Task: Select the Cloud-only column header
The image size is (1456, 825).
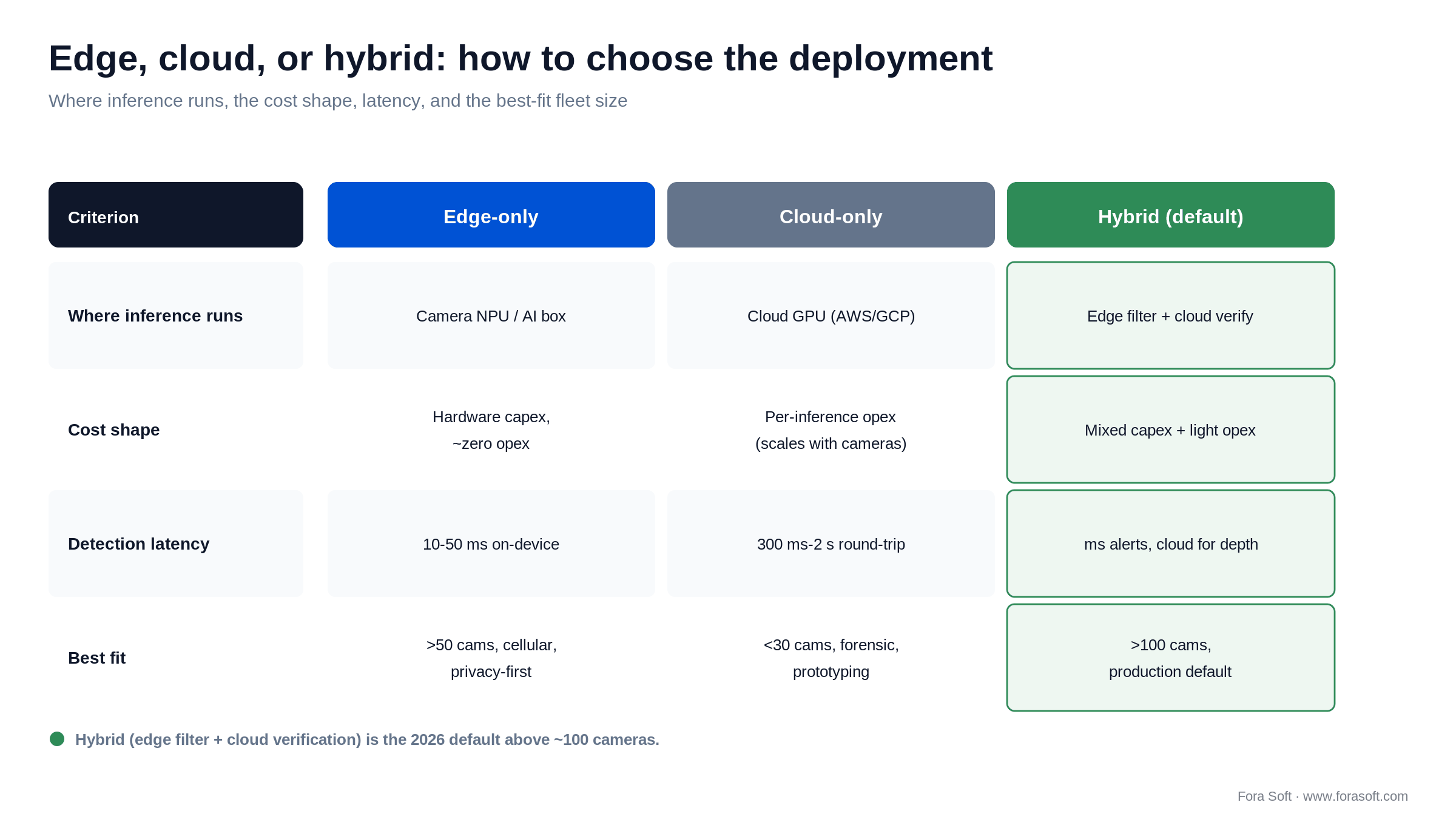Action: pyautogui.click(x=831, y=215)
